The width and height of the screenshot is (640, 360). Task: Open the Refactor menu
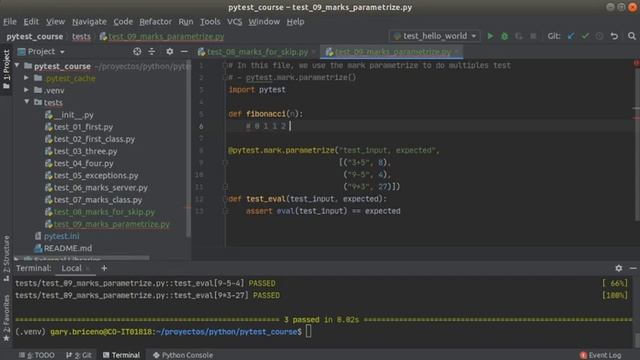click(155, 22)
